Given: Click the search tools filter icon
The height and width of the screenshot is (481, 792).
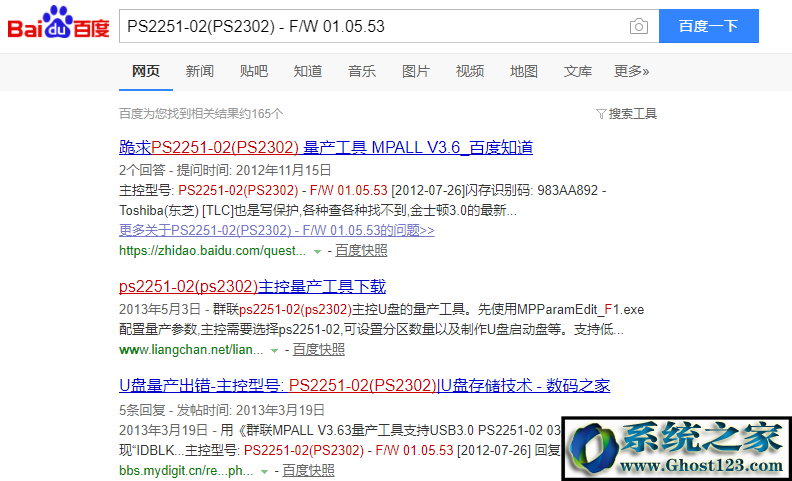Looking at the screenshot, I should tap(601, 114).
